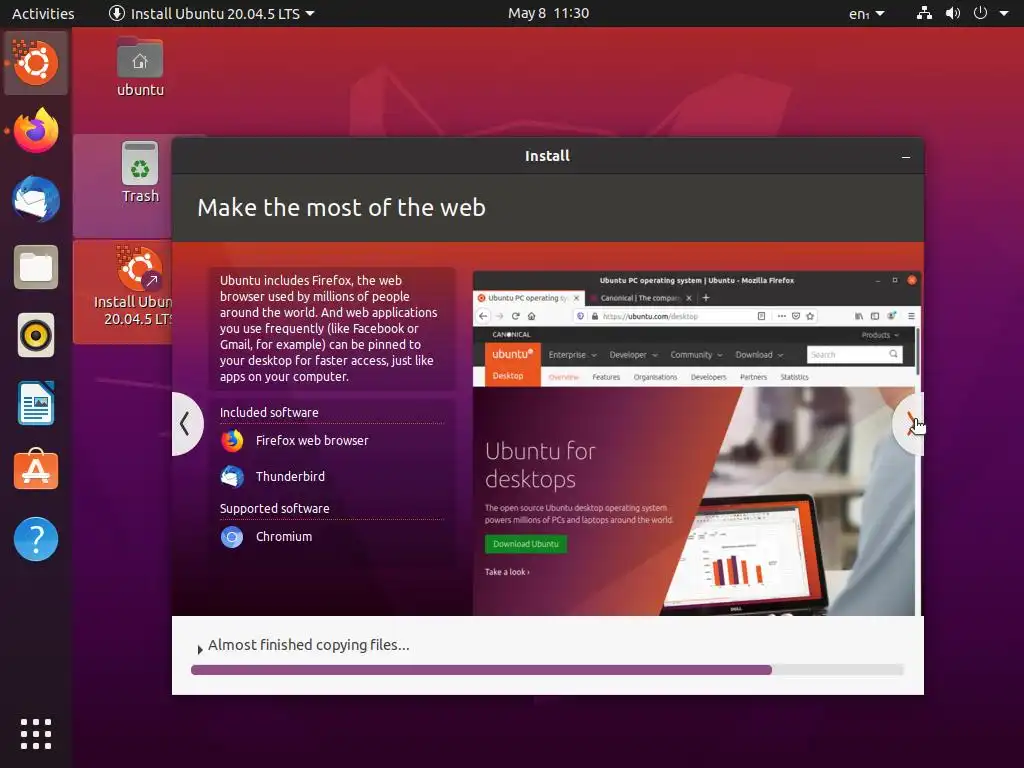This screenshot has height=768, width=1024.
Task: Open the system menu dropdown arrow
Action: 1004,13
